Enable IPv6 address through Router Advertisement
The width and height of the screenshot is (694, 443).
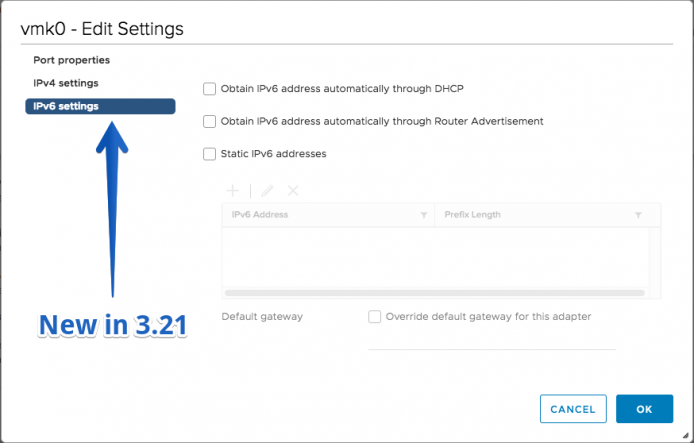(x=209, y=121)
